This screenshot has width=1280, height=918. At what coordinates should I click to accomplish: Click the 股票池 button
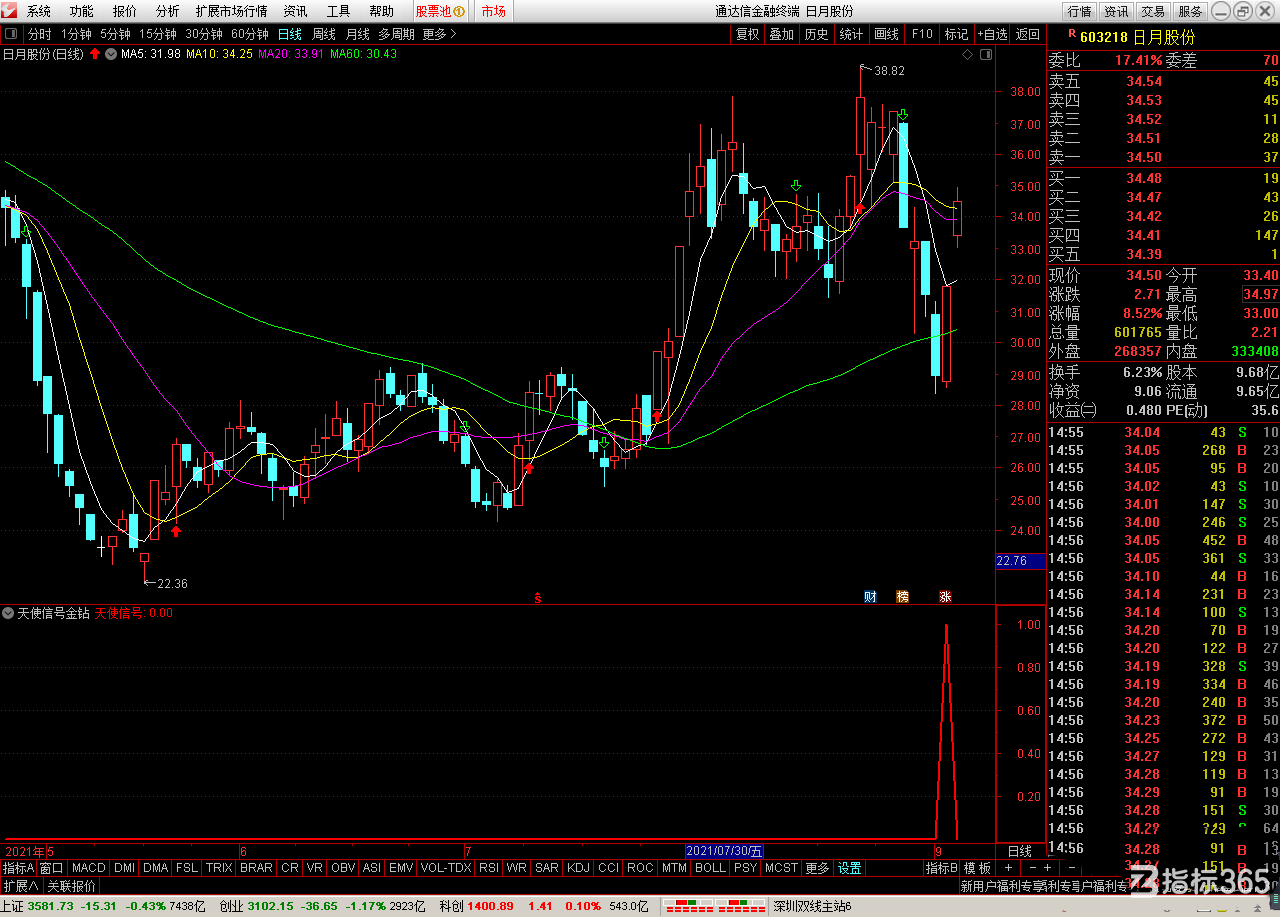(x=440, y=11)
